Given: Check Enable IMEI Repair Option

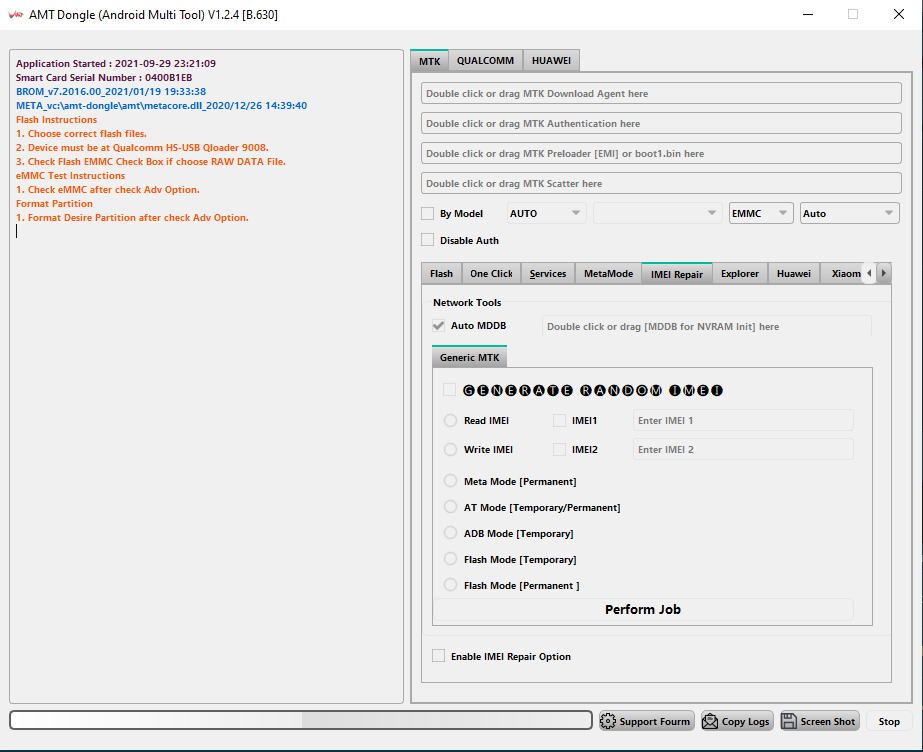Looking at the screenshot, I should (x=439, y=656).
